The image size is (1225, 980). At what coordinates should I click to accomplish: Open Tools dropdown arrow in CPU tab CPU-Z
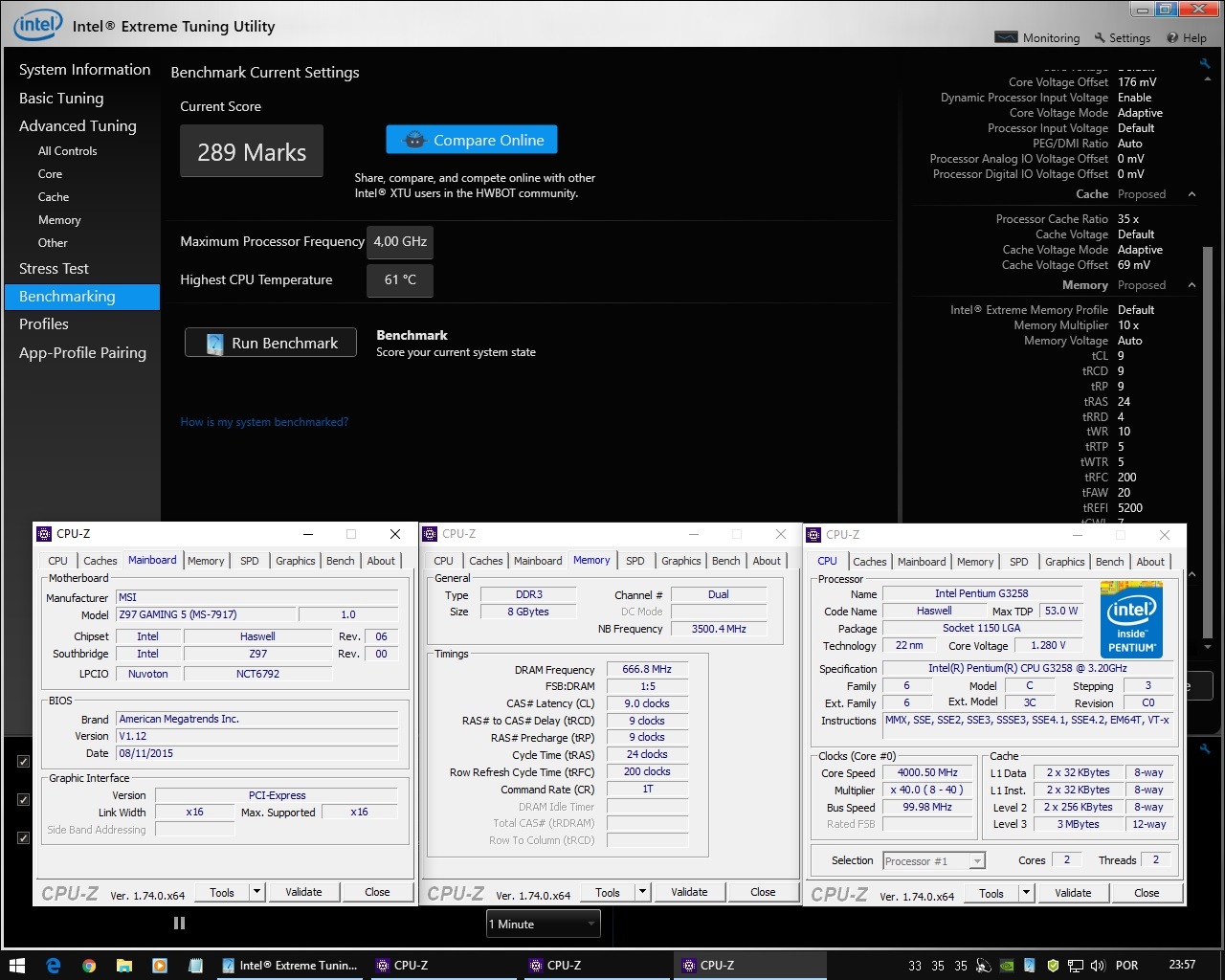[x=1026, y=893]
